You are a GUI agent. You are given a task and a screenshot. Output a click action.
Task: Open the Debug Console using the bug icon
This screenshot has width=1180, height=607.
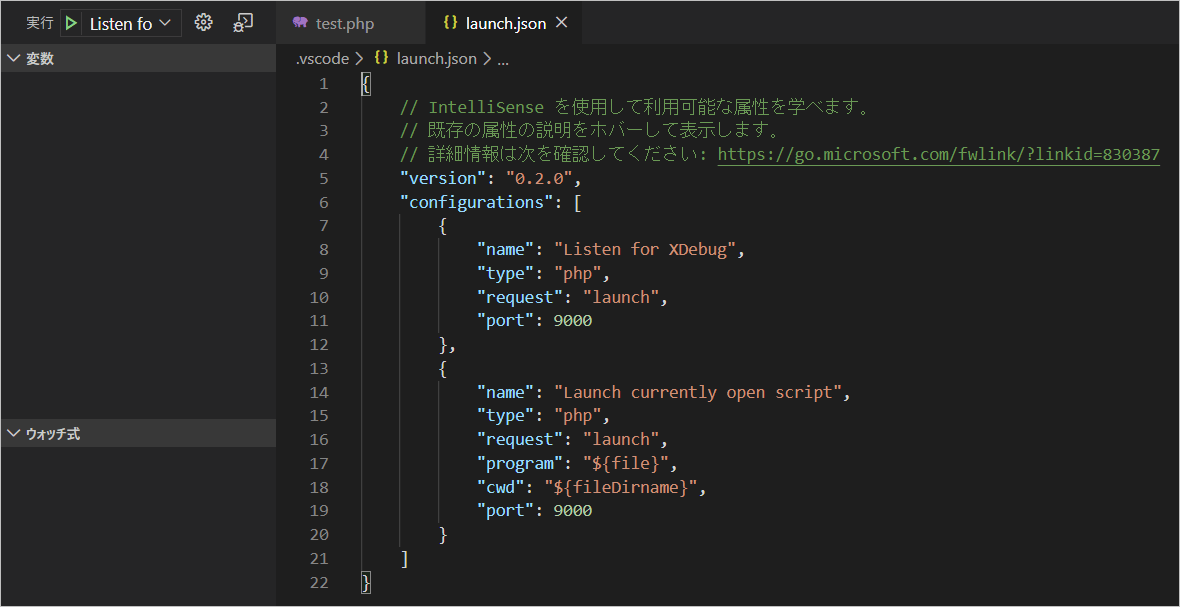243,21
